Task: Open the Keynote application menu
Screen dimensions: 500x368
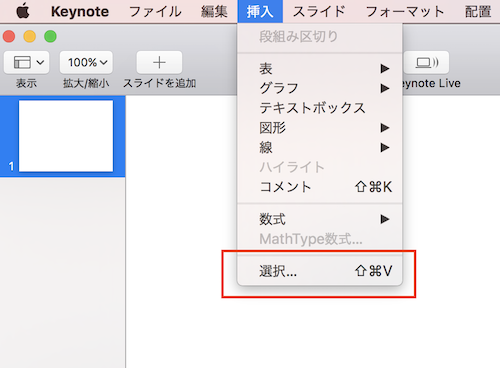Action: point(80,12)
